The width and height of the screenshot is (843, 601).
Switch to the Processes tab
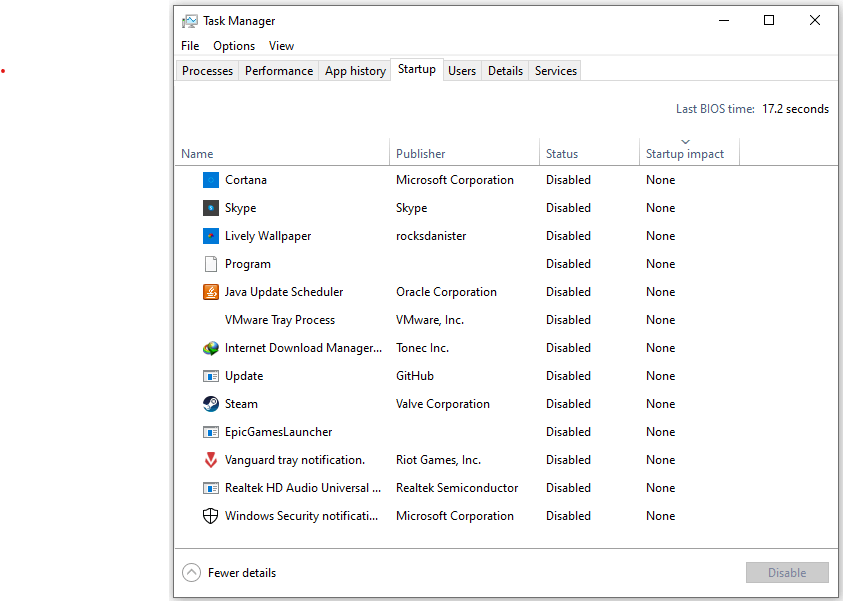[208, 71]
